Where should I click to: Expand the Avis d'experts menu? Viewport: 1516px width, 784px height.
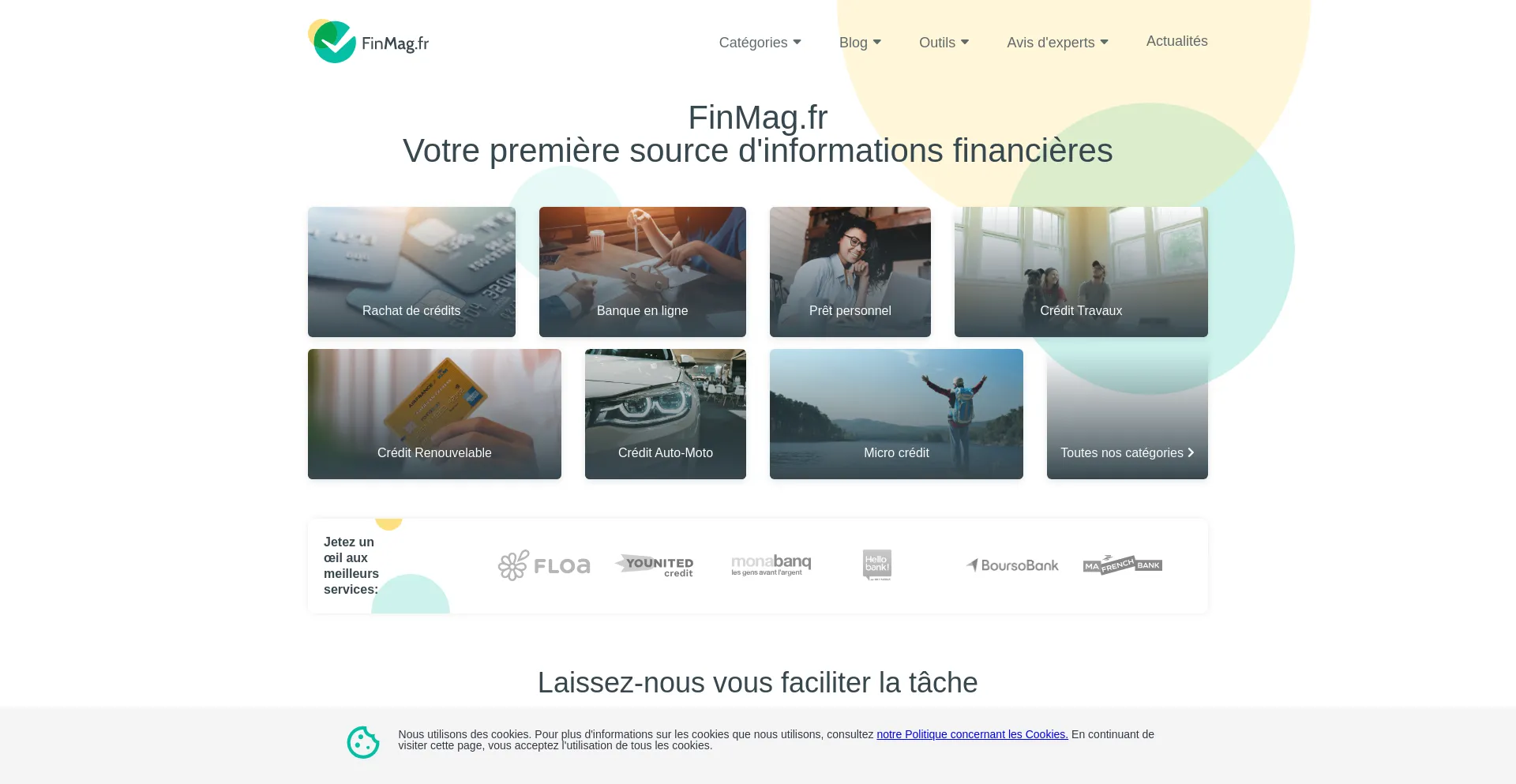pos(1057,43)
